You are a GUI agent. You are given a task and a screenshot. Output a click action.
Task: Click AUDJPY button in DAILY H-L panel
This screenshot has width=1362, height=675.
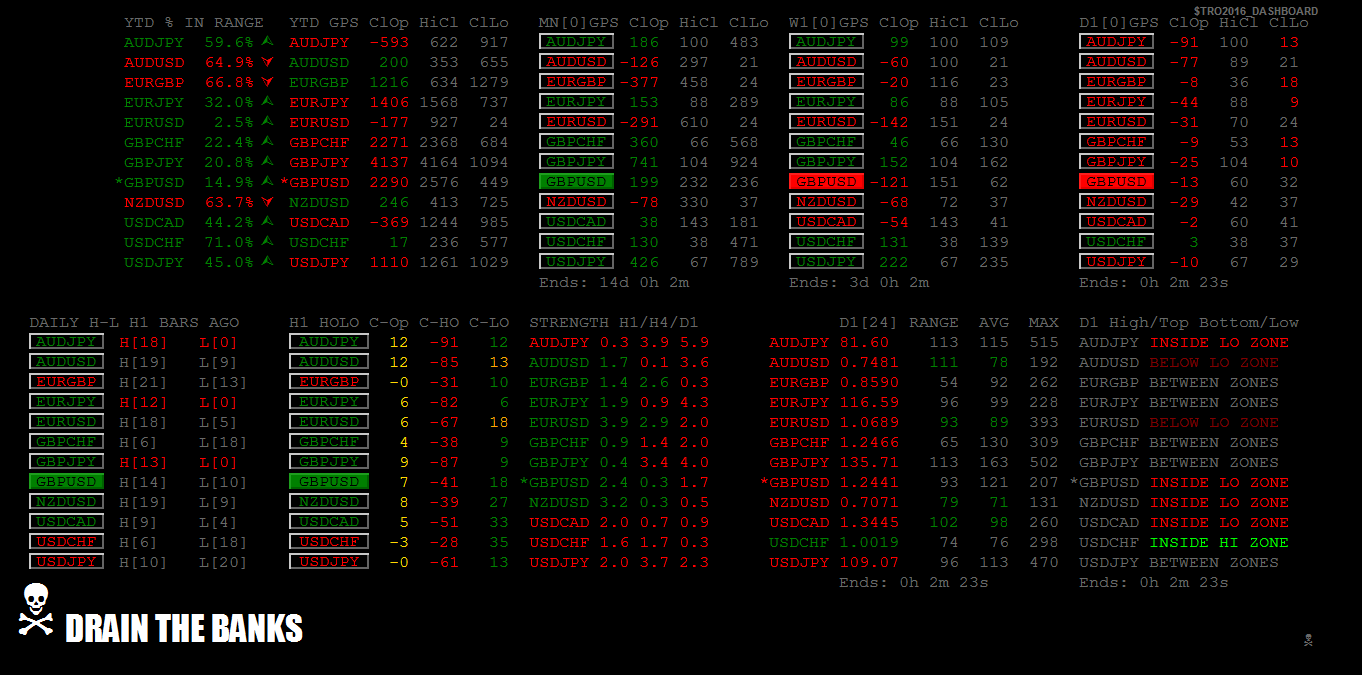[x=66, y=342]
